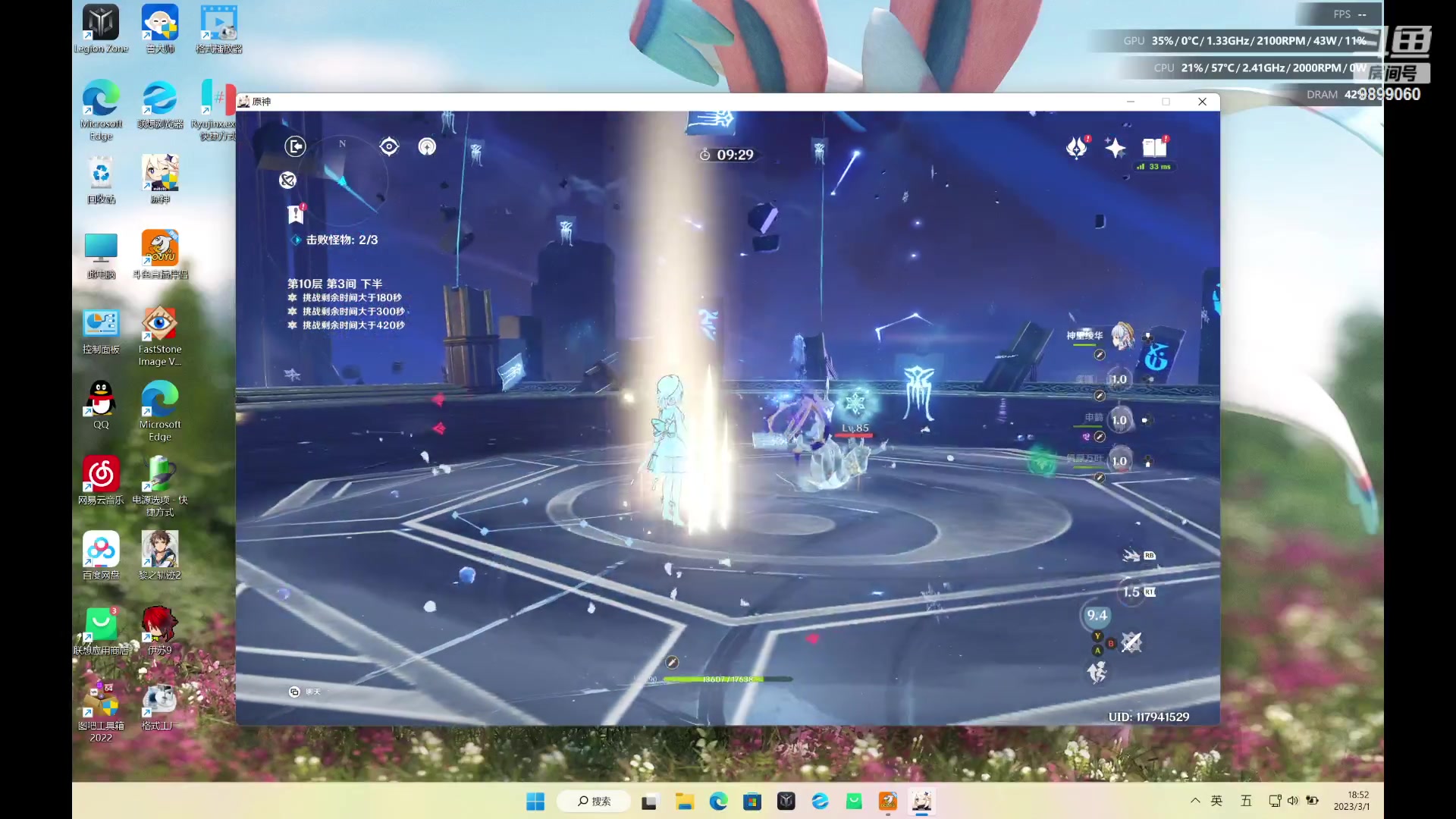Open 联想应用商店 desktop shortcut
1456x819 pixels.
101,631
